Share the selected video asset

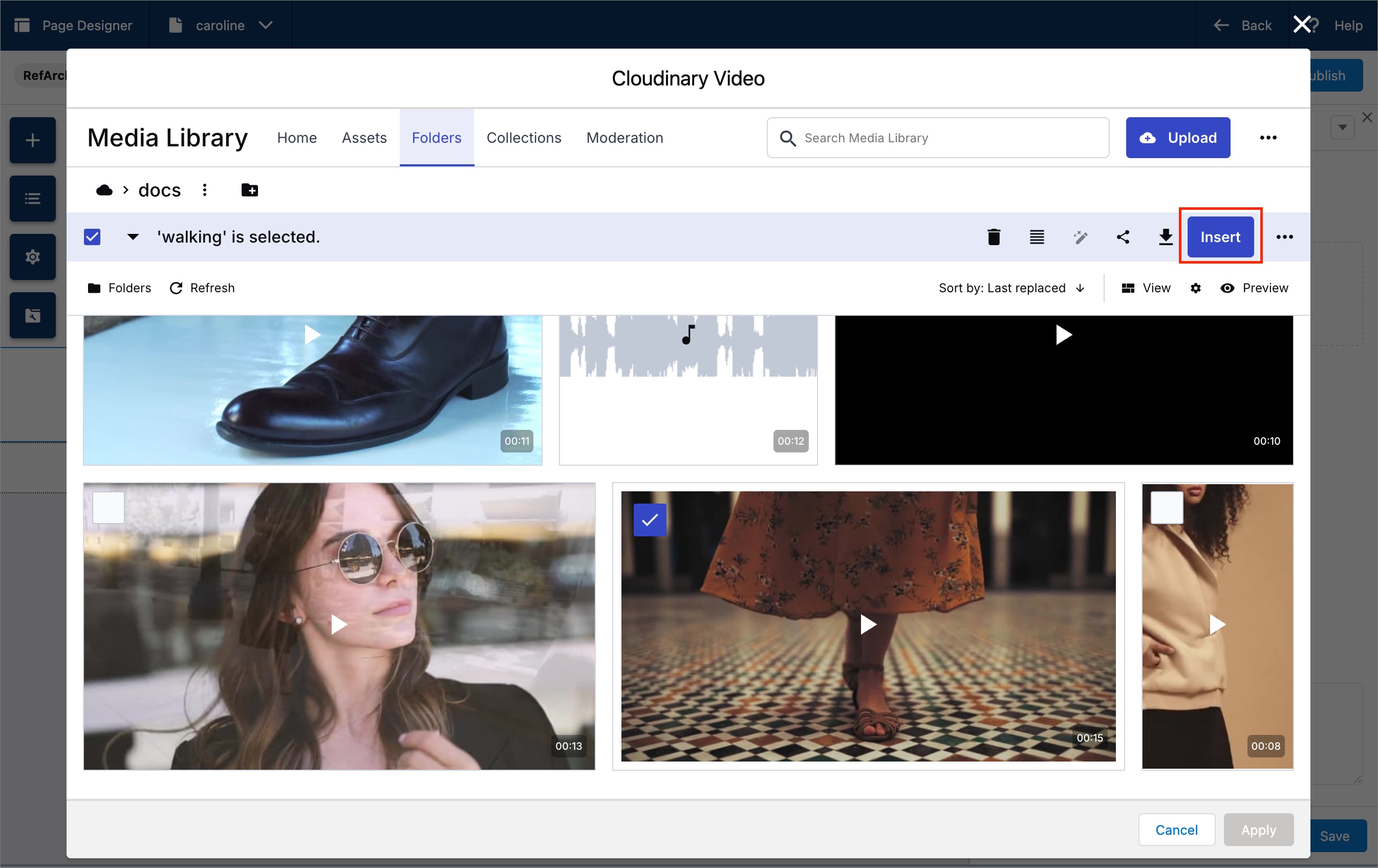click(1123, 237)
